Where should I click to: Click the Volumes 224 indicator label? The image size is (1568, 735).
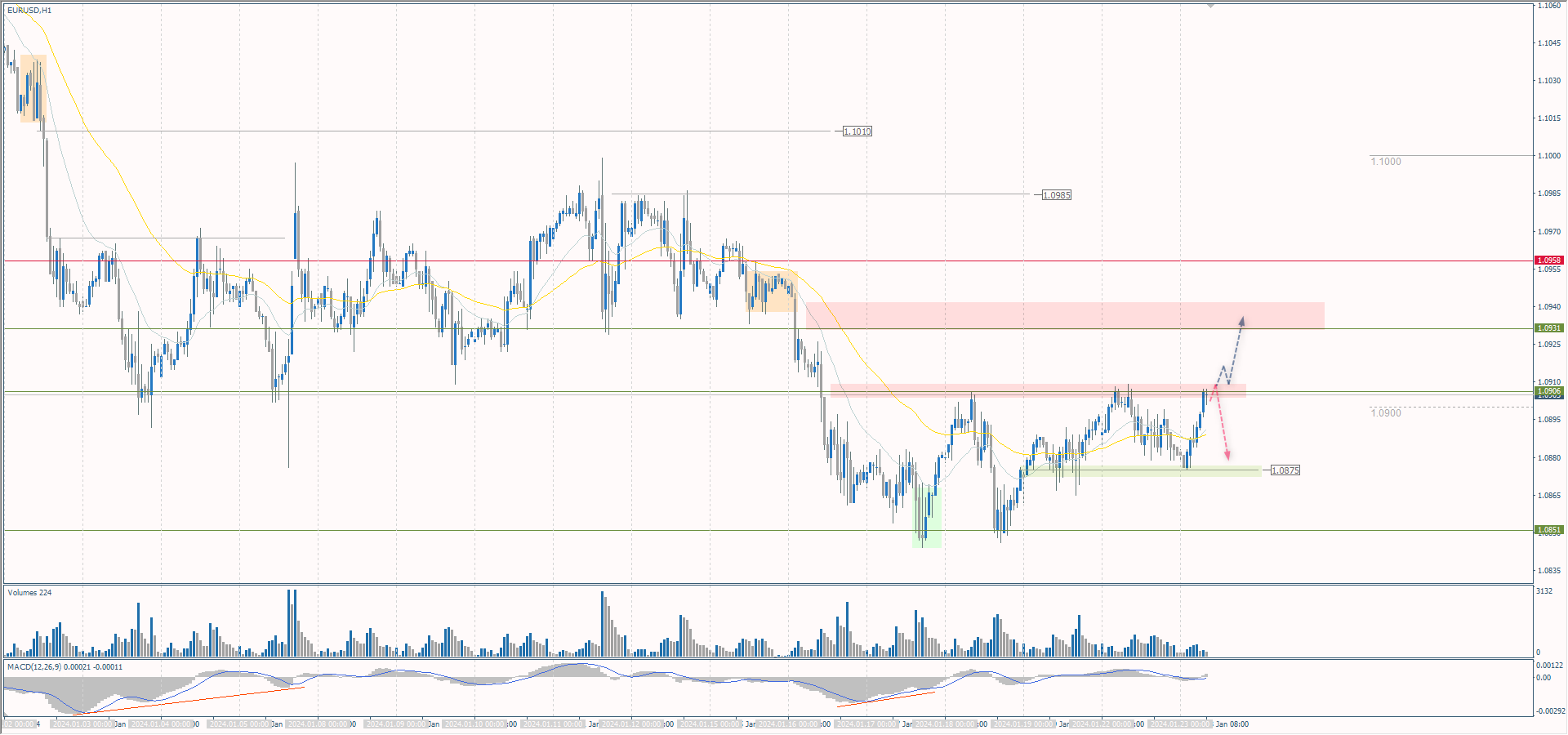point(29,593)
